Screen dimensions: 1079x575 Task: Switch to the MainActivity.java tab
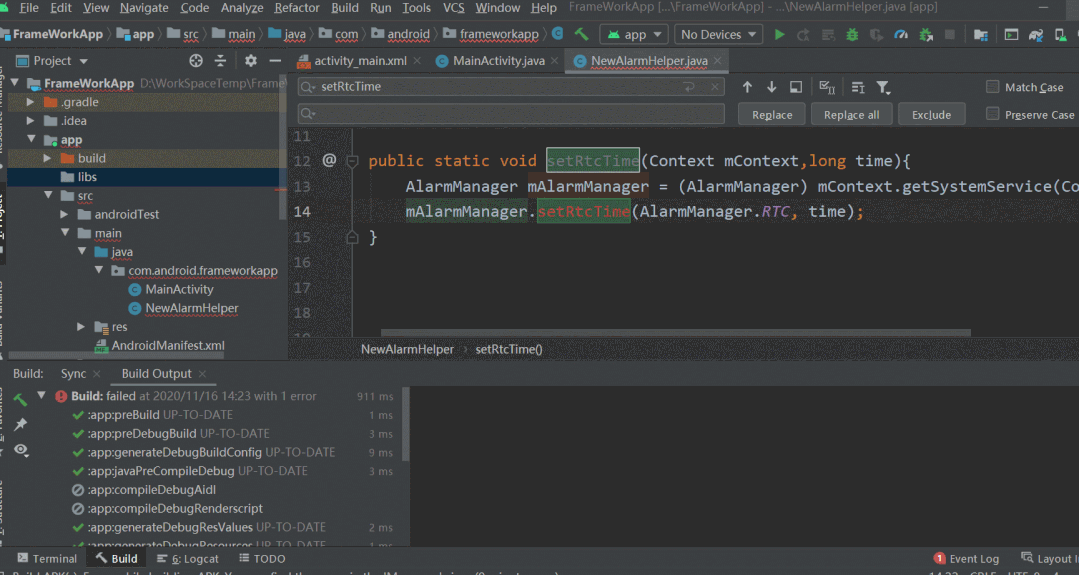pos(498,61)
